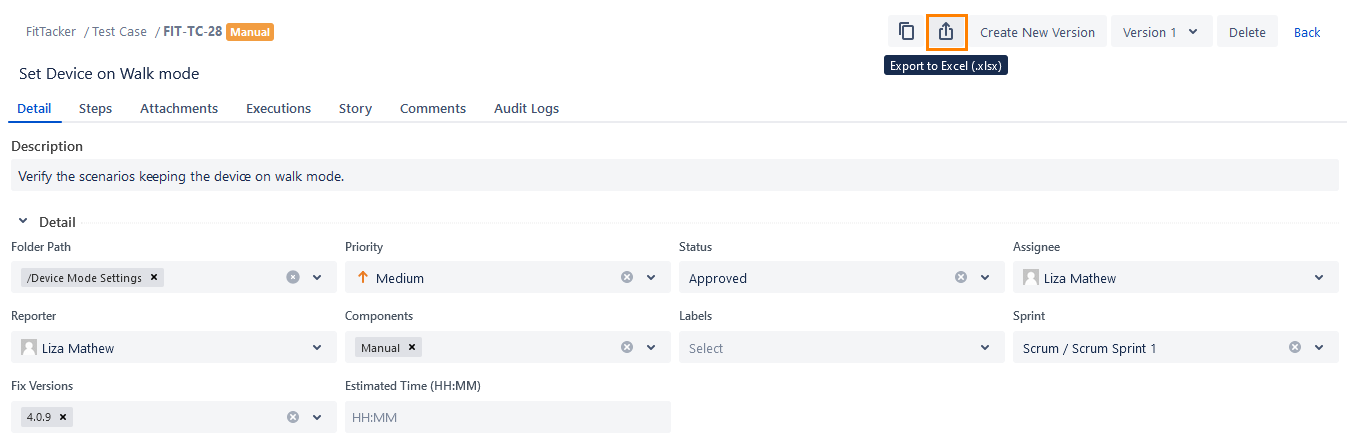Click the Labels Select field
This screenshot has height=446, width=1347.
coord(842,347)
